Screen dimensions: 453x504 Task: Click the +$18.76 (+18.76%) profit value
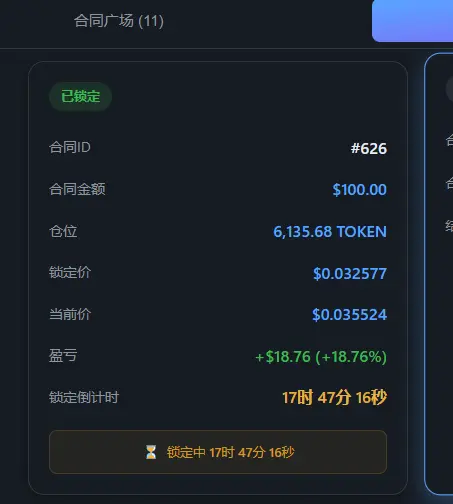(321, 357)
